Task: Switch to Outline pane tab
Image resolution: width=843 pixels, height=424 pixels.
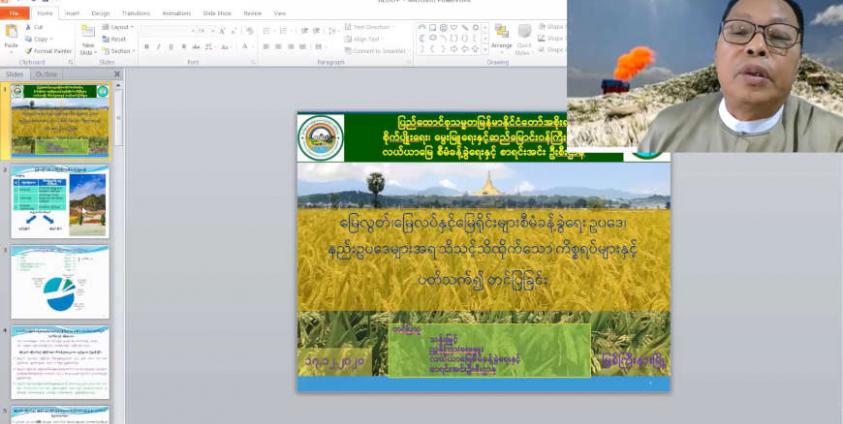Action: [x=46, y=74]
